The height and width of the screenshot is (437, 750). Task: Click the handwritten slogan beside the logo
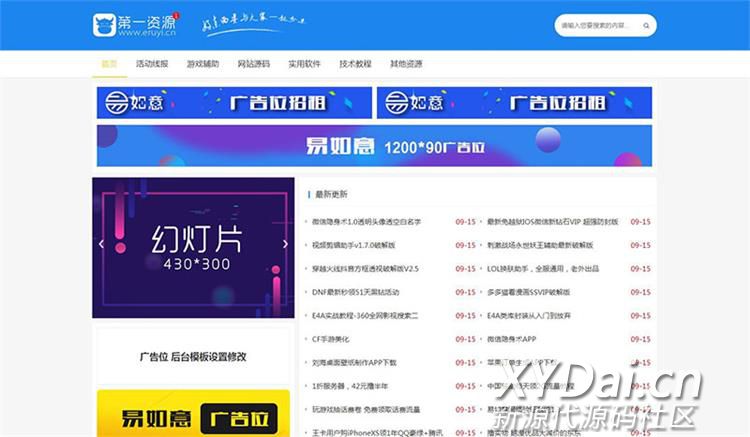coord(253,24)
